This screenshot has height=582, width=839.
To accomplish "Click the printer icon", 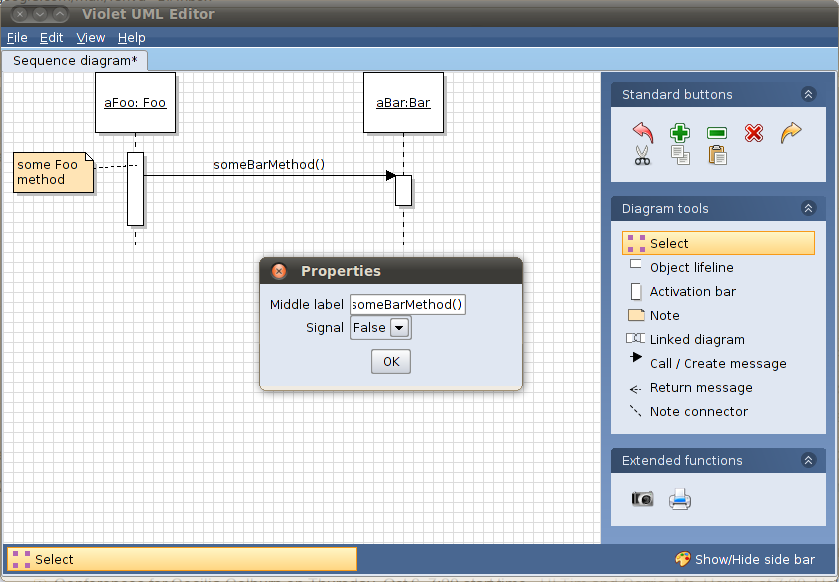I will (680, 499).
